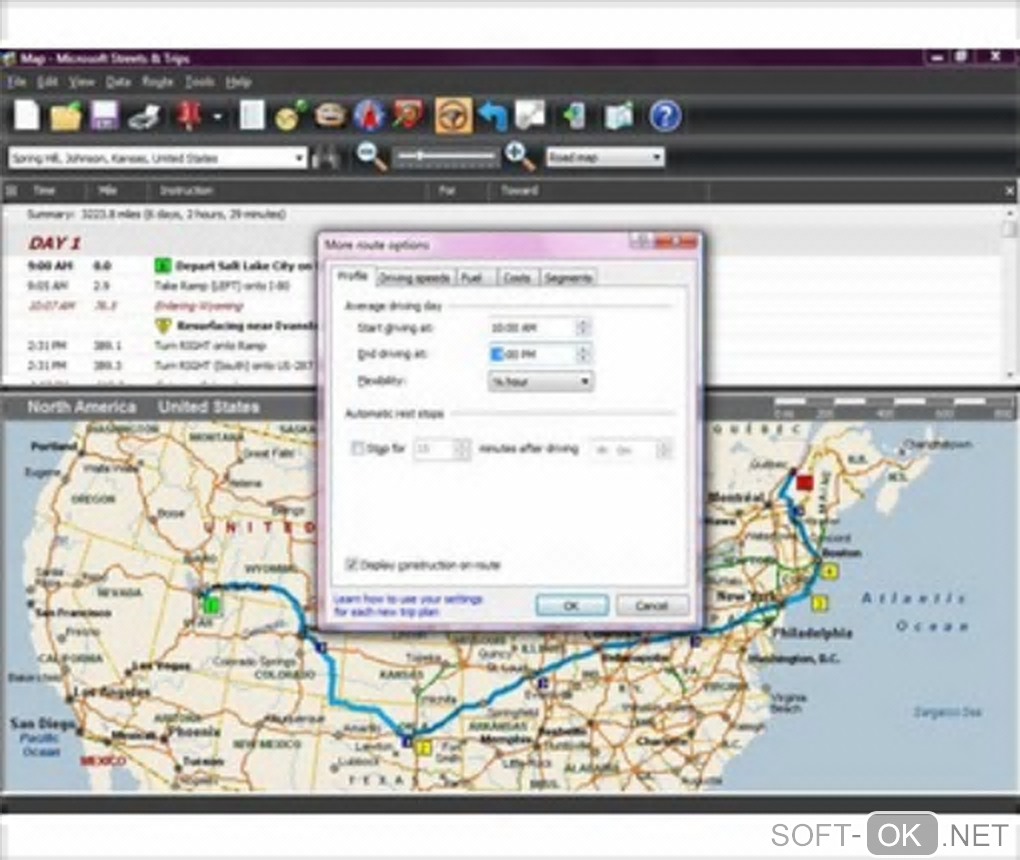Expand the Pushpin tool dropdown arrow

click(x=218, y=117)
